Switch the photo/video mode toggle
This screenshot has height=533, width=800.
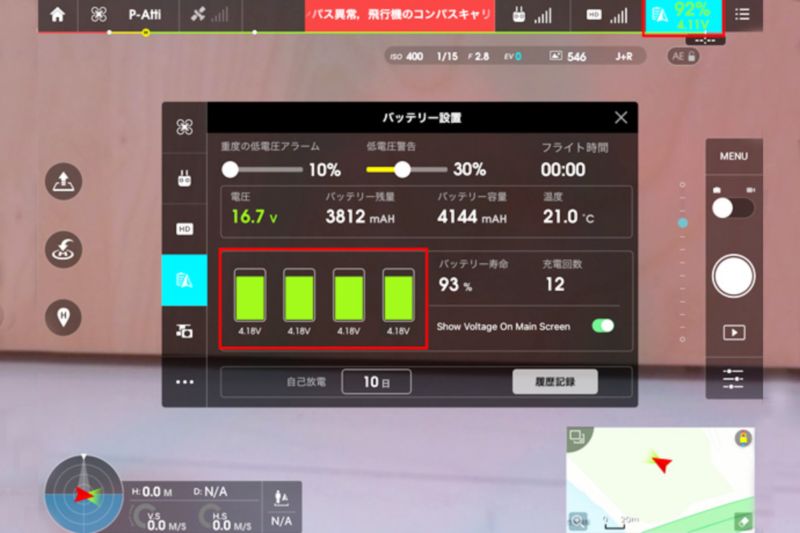tap(732, 207)
